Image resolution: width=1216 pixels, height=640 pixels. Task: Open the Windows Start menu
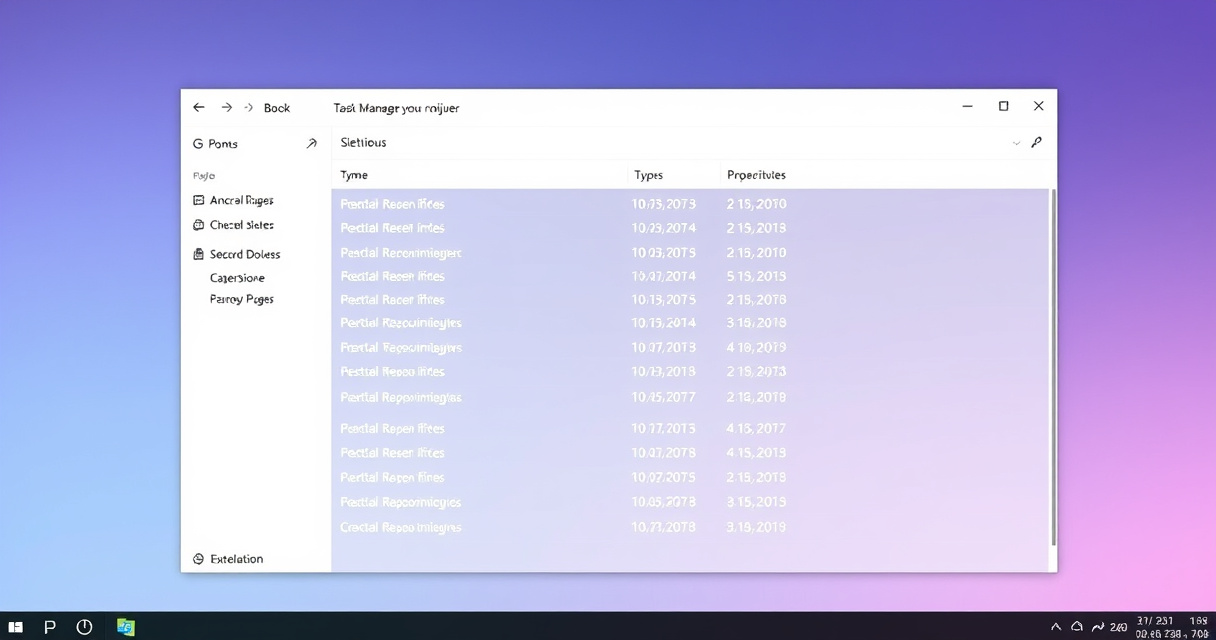point(16,627)
